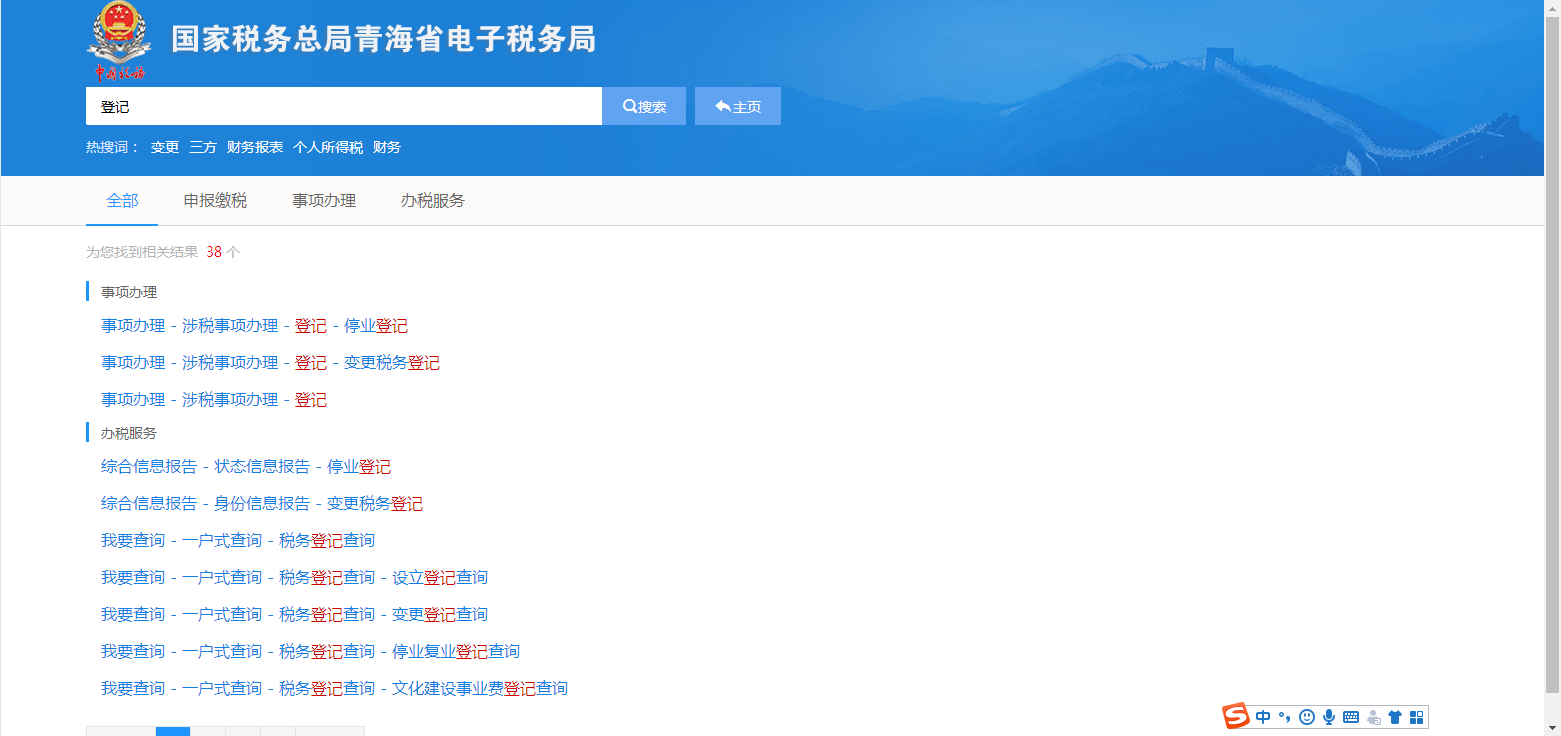Click the highlighted blue pagination button
1561x736 pixels.
click(x=173, y=731)
